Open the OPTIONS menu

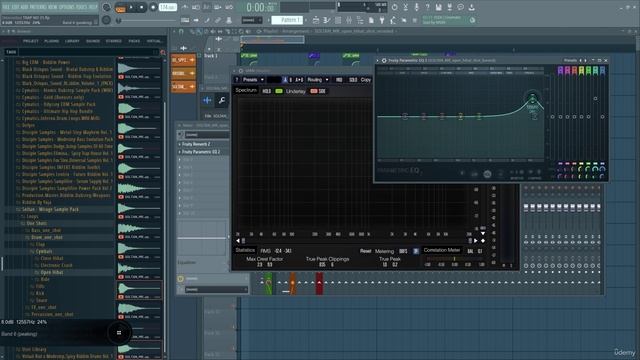pyautogui.click(x=67, y=7)
